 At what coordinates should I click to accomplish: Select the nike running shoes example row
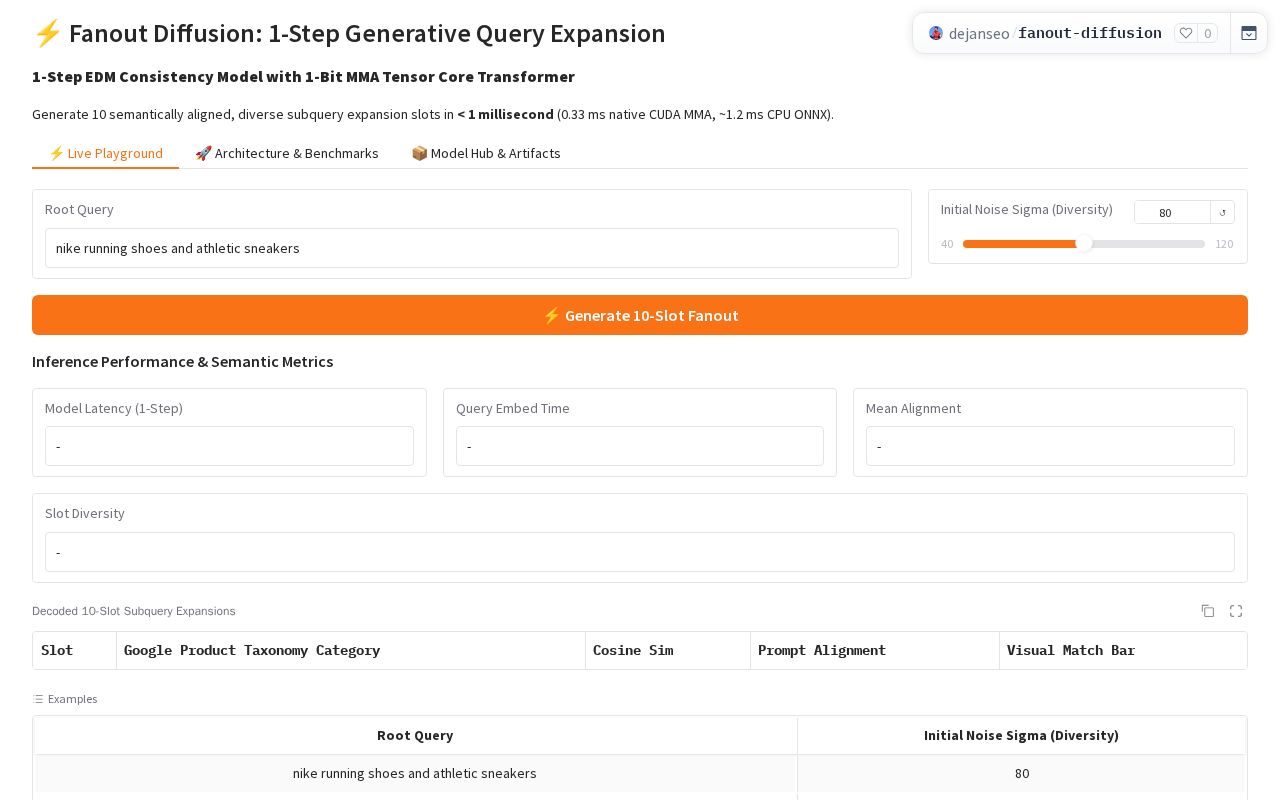point(640,773)
